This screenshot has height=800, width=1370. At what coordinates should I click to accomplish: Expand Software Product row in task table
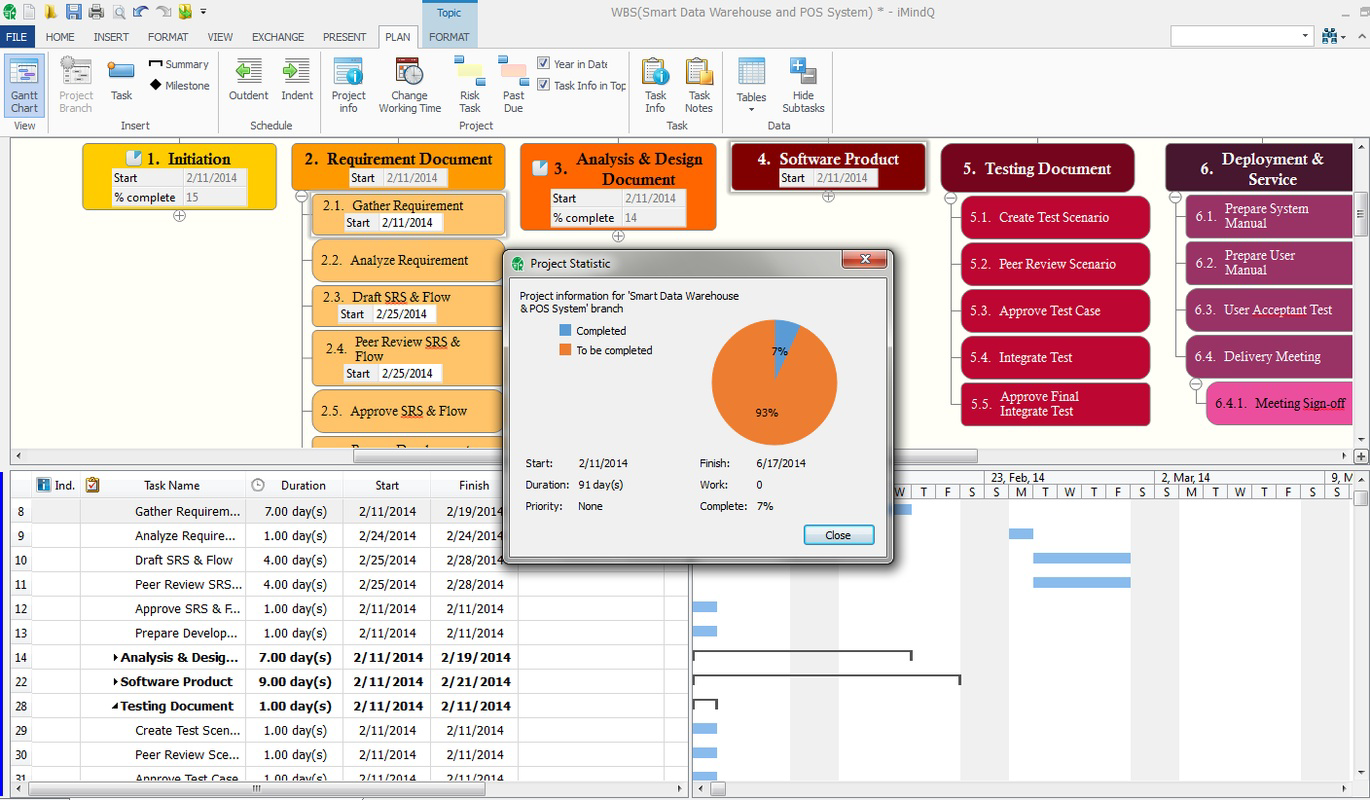click(x=116, y=681)
